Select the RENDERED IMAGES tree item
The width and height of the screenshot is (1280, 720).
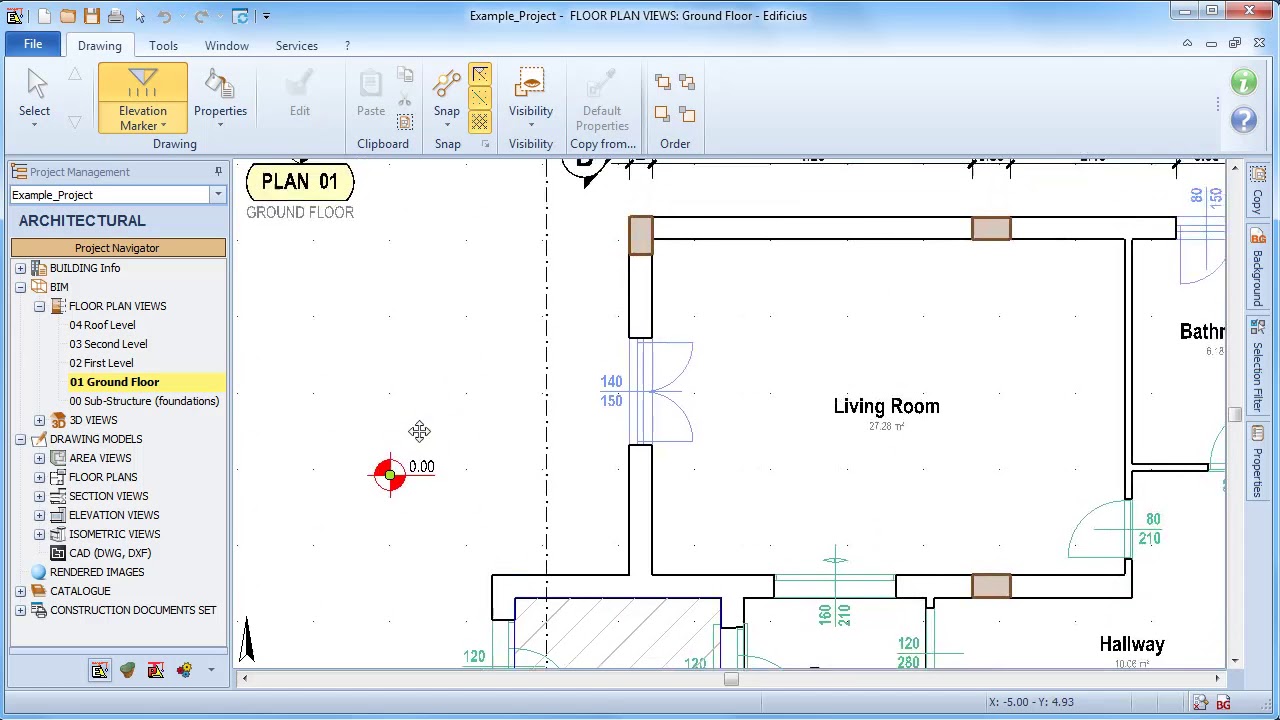(97, 572)
